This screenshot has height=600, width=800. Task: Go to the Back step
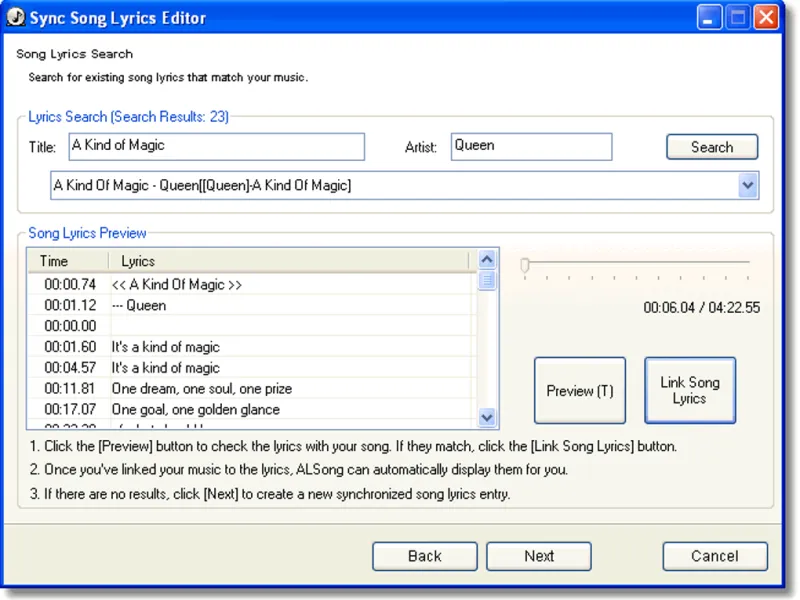click(x=425, y=556)
